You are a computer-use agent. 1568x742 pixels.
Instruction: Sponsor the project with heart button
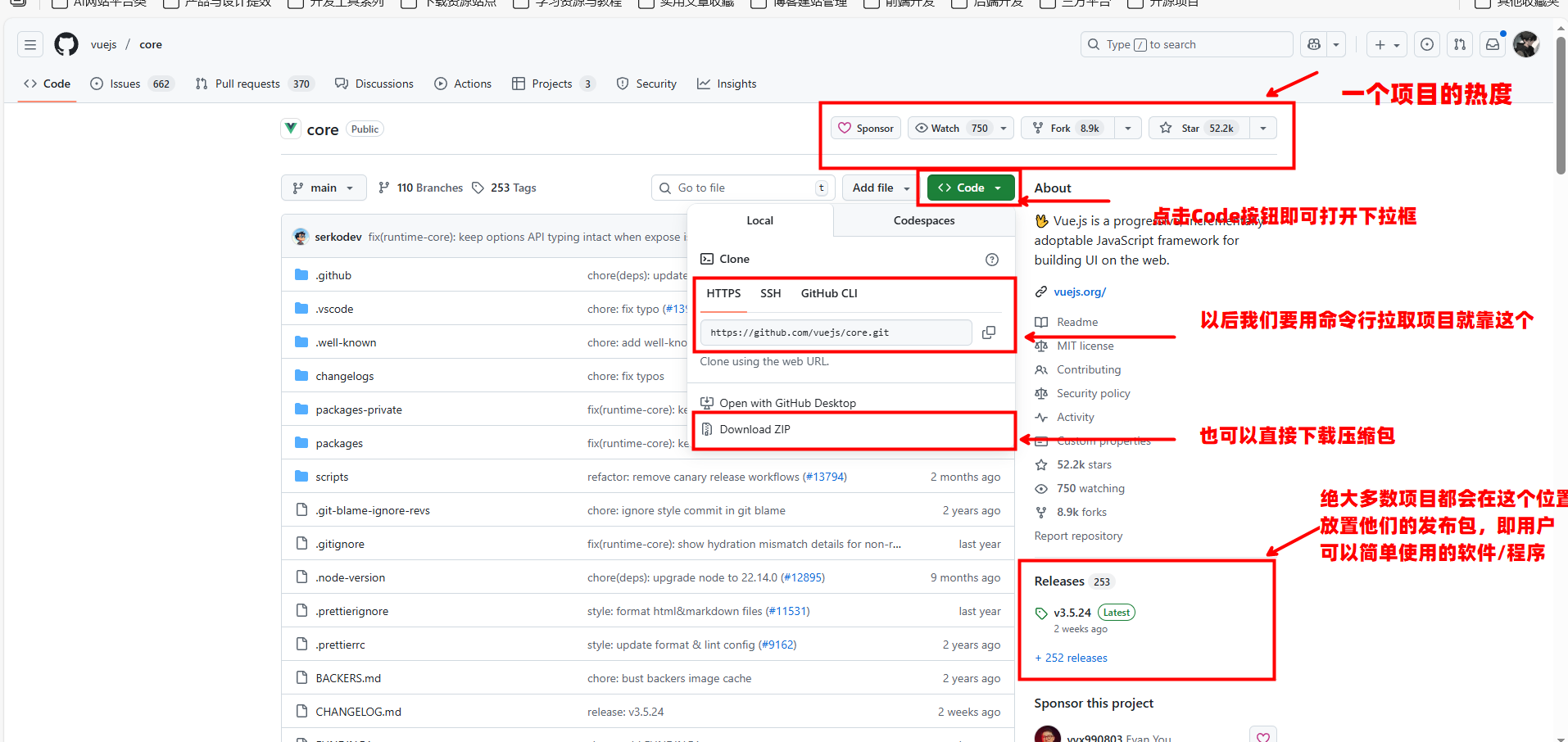[866, 129]
